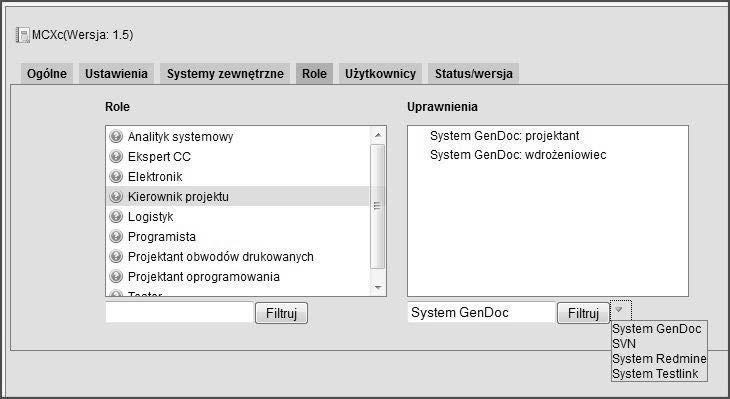Choose System Redmine from the dropdown list
The height and width of the screenshot is (399, 730).
(659, 358)
